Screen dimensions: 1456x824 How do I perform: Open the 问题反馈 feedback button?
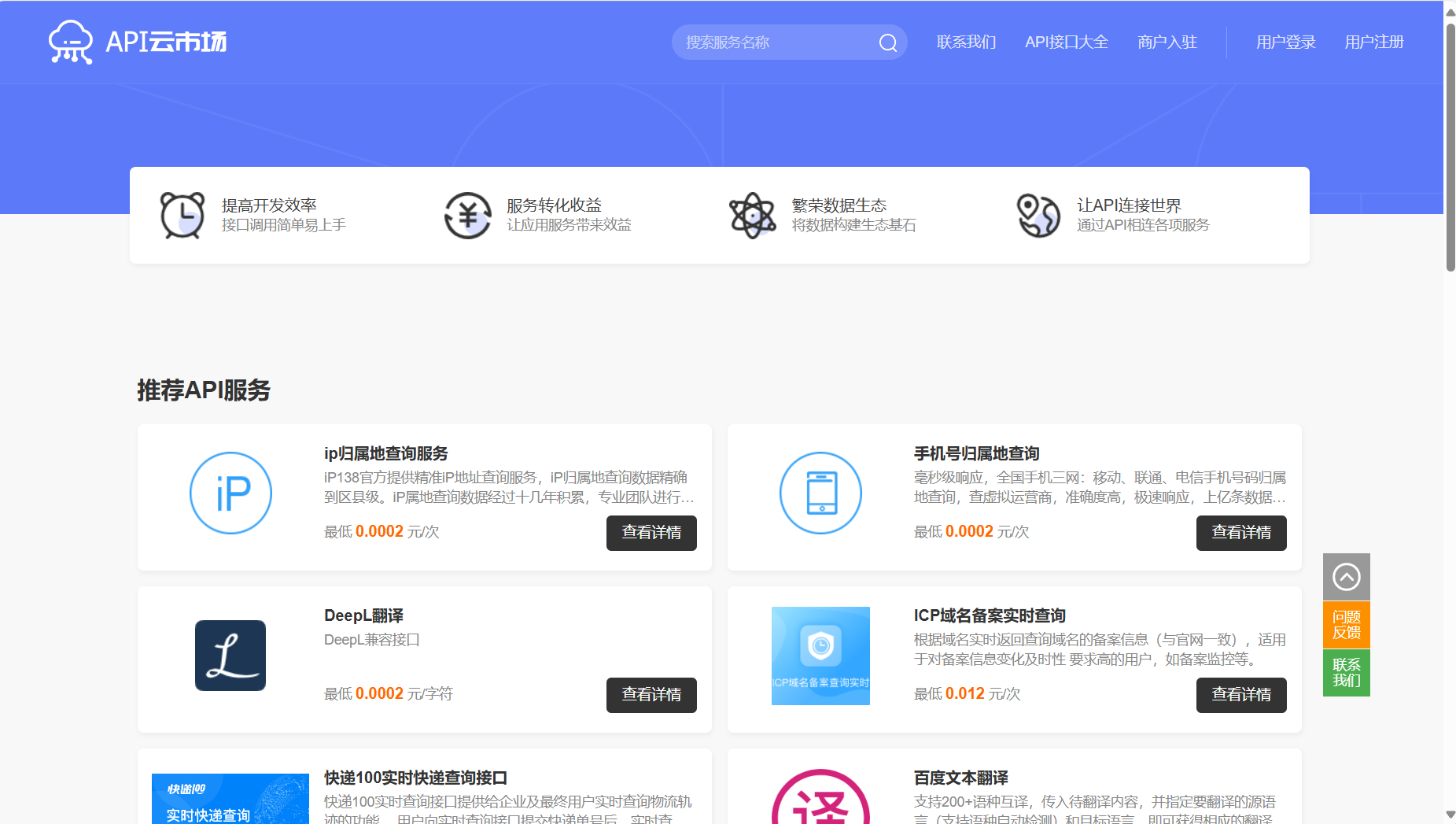tap(1347, 625)
